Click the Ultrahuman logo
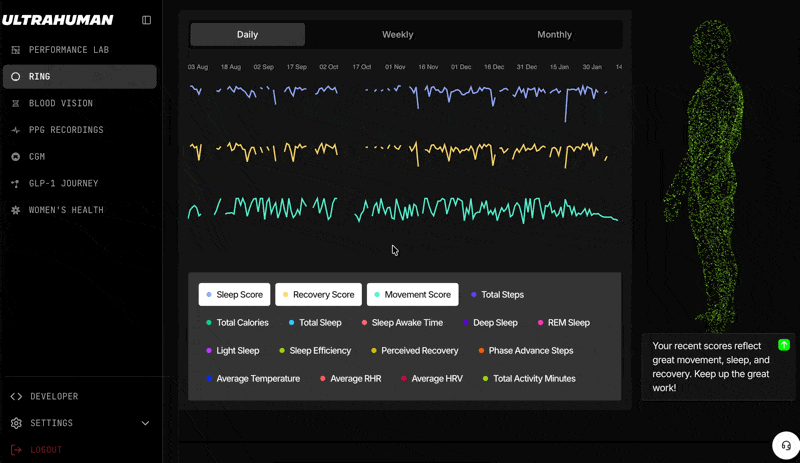 [x=58, y=20]
